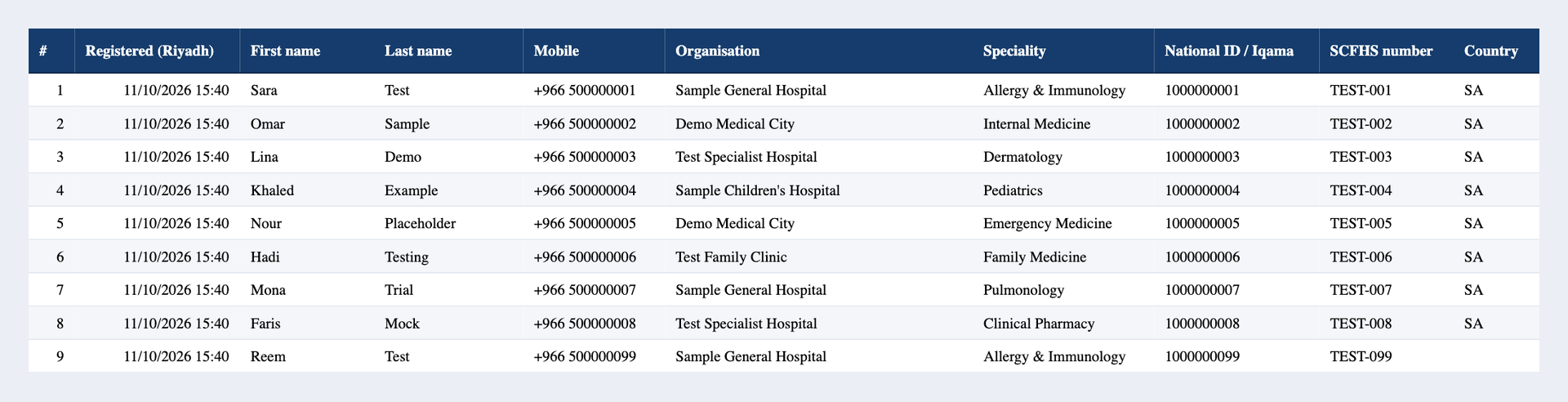Screen dimensions: 1568x402
Task: Select the Mobile column header
Action: (556, 51)
